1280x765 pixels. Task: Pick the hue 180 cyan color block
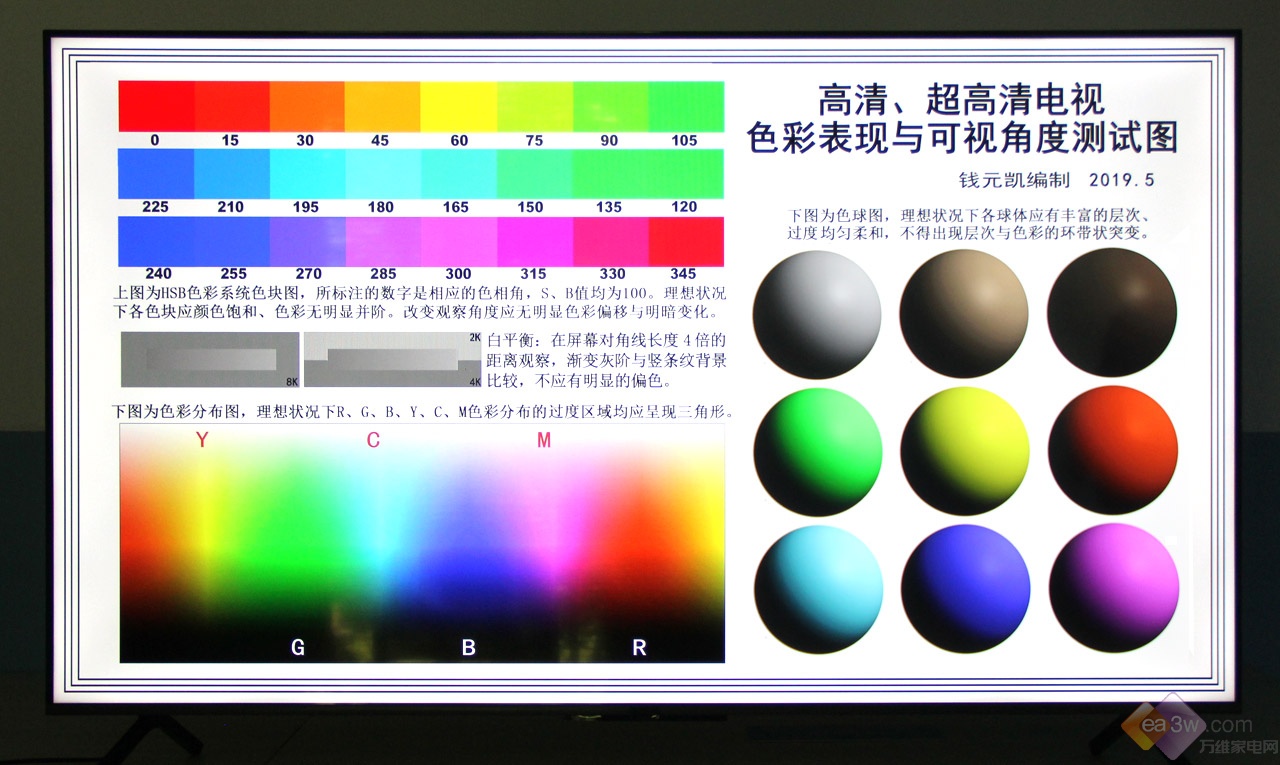383,174
